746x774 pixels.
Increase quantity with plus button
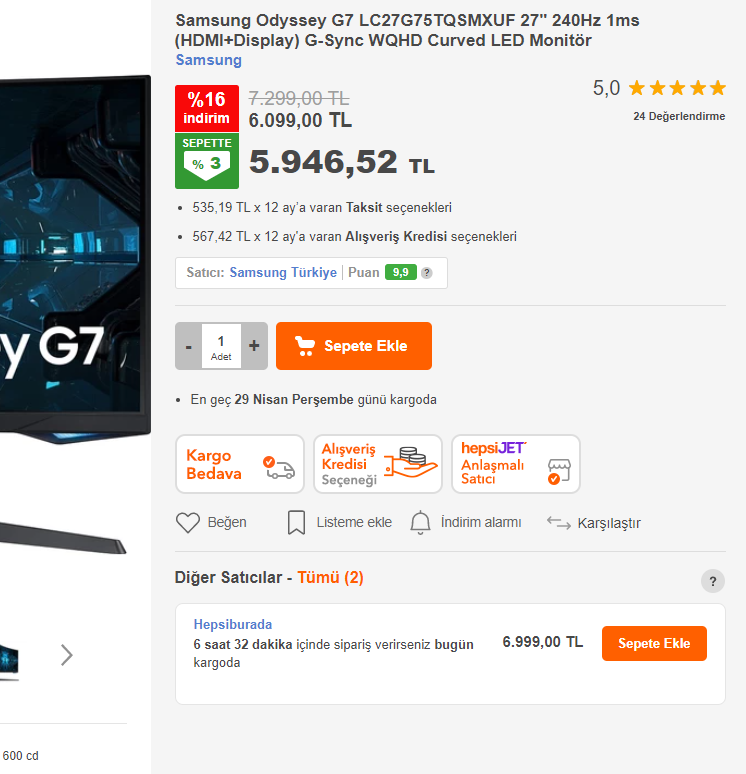254,346
